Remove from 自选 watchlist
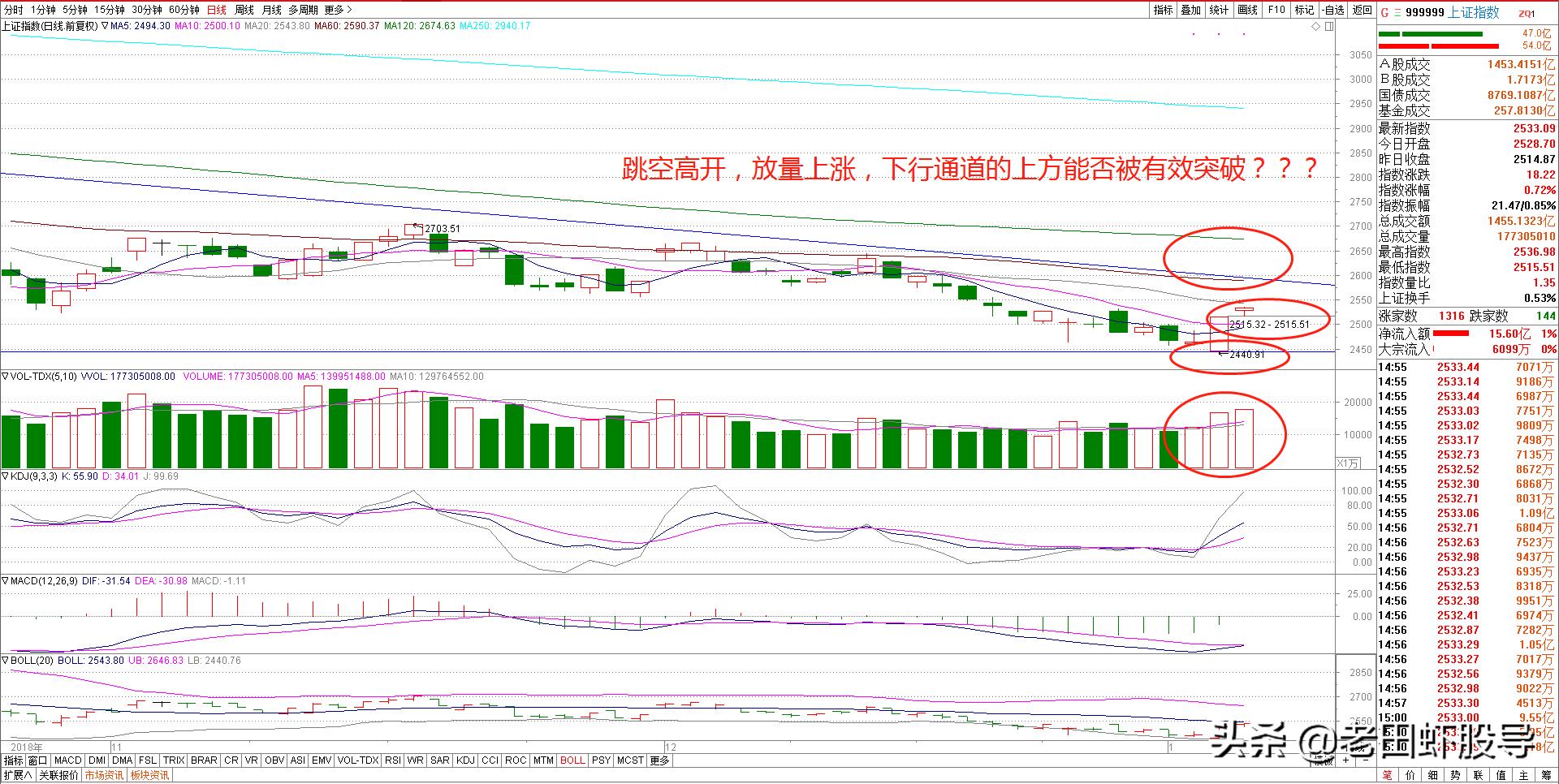This screenshot has width=1559, height=784. tap(1332, 10)
